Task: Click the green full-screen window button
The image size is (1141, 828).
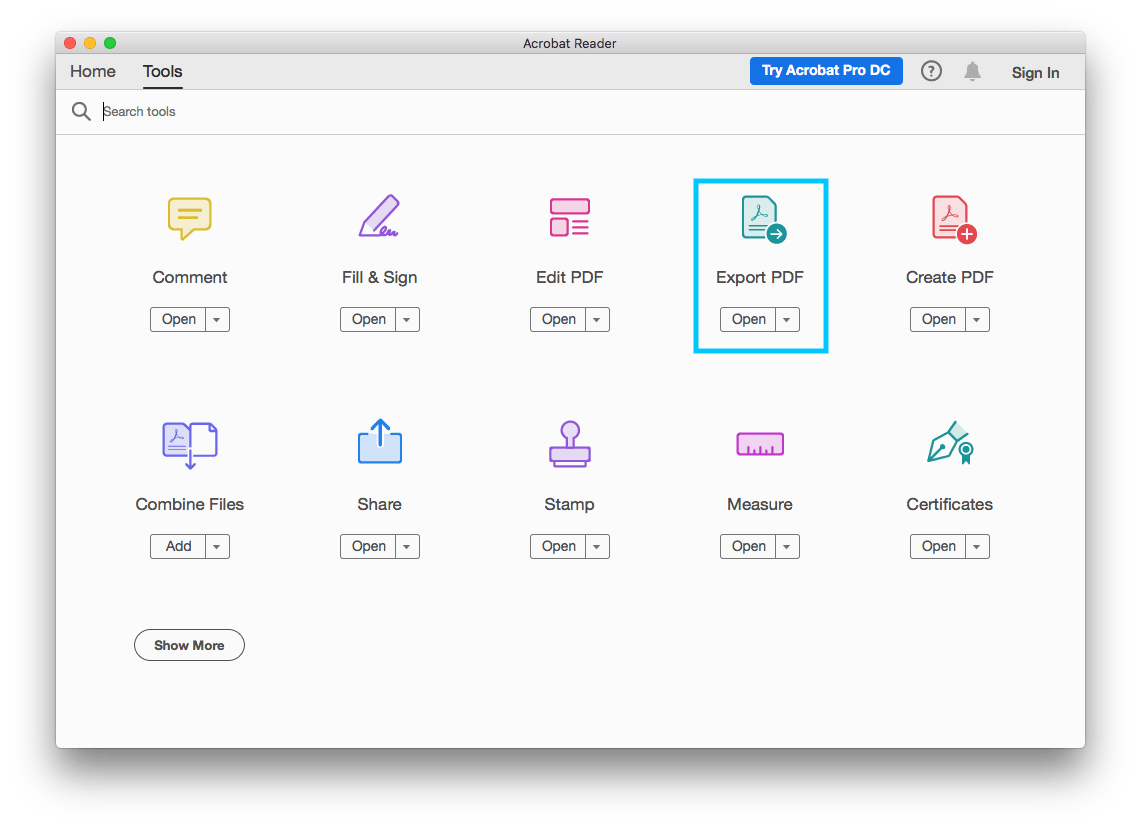Action: point(110,43)
